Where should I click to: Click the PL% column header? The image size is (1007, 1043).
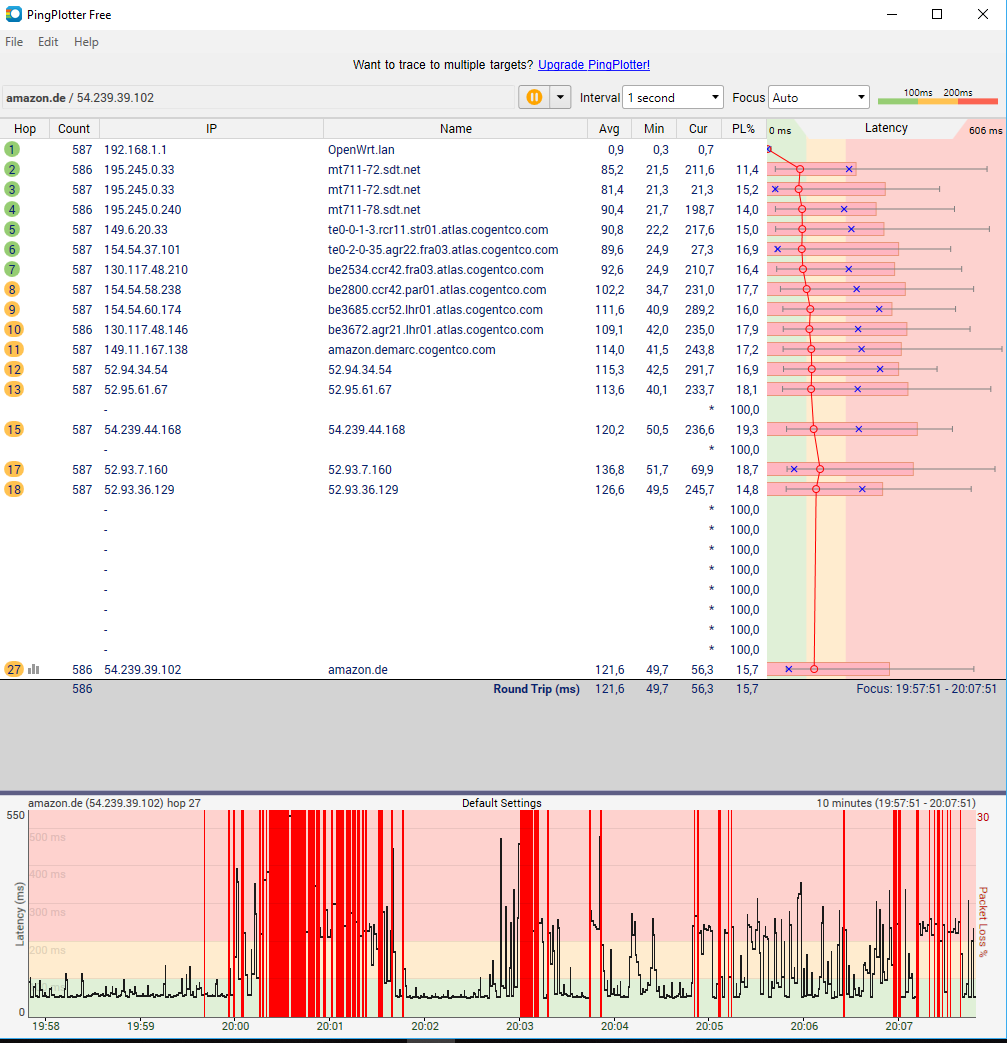click(743, 128)
